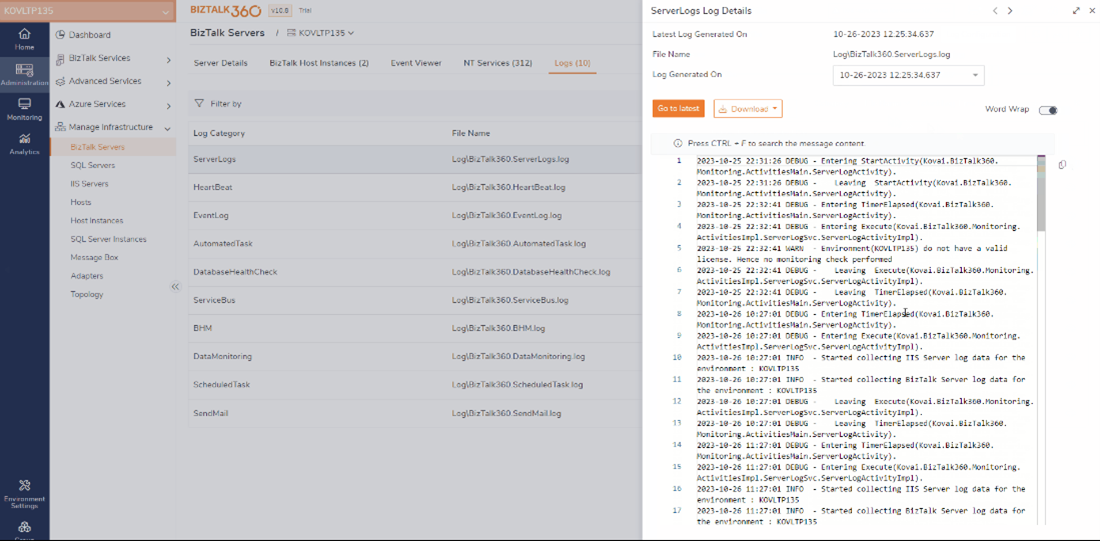This screenshot has width=1100, height=541.
Task: Switch to Server Details tab
Action: coord(220,63)
